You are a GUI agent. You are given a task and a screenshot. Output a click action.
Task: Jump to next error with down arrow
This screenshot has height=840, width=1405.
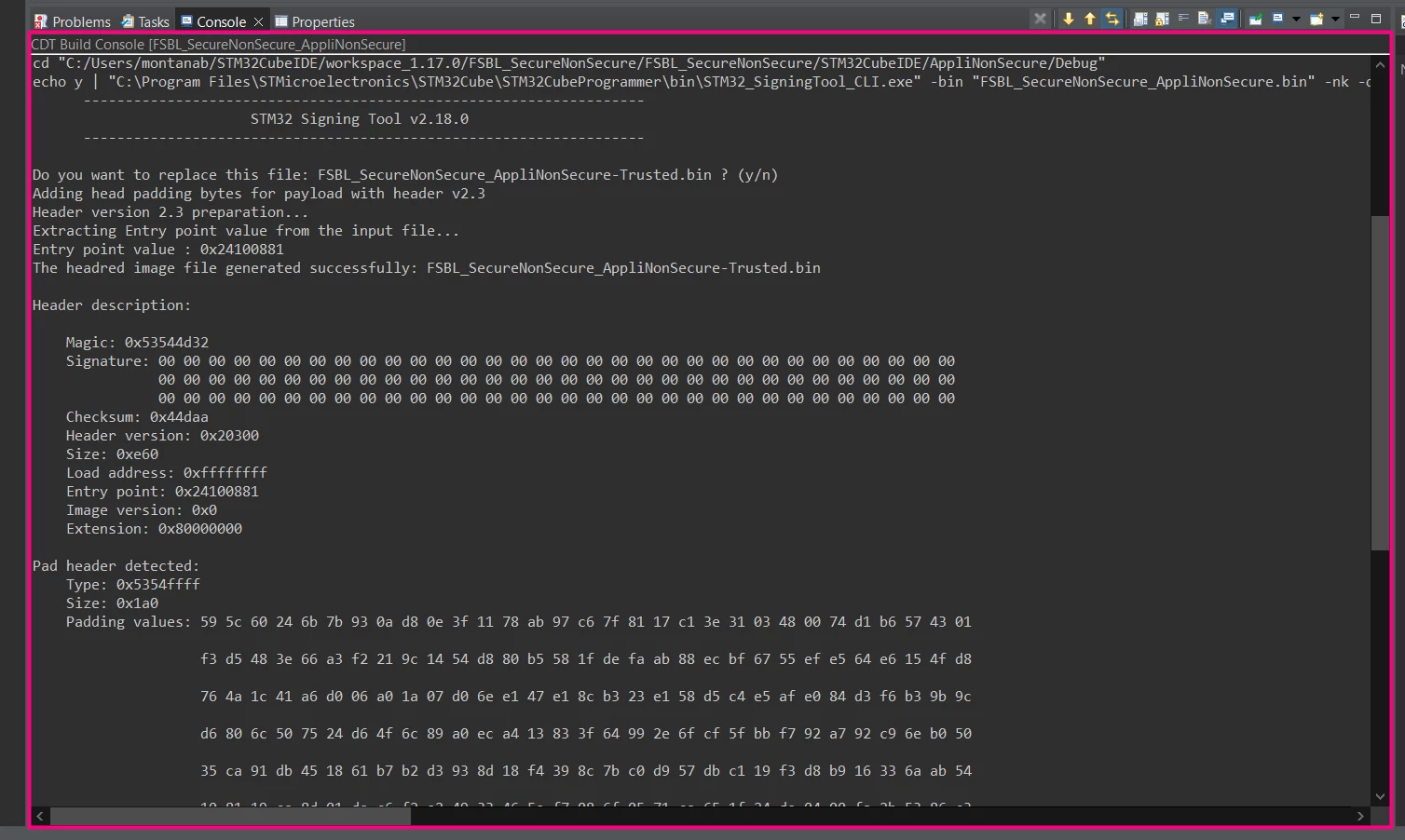pyautogui.click(x=1069, y=19)
